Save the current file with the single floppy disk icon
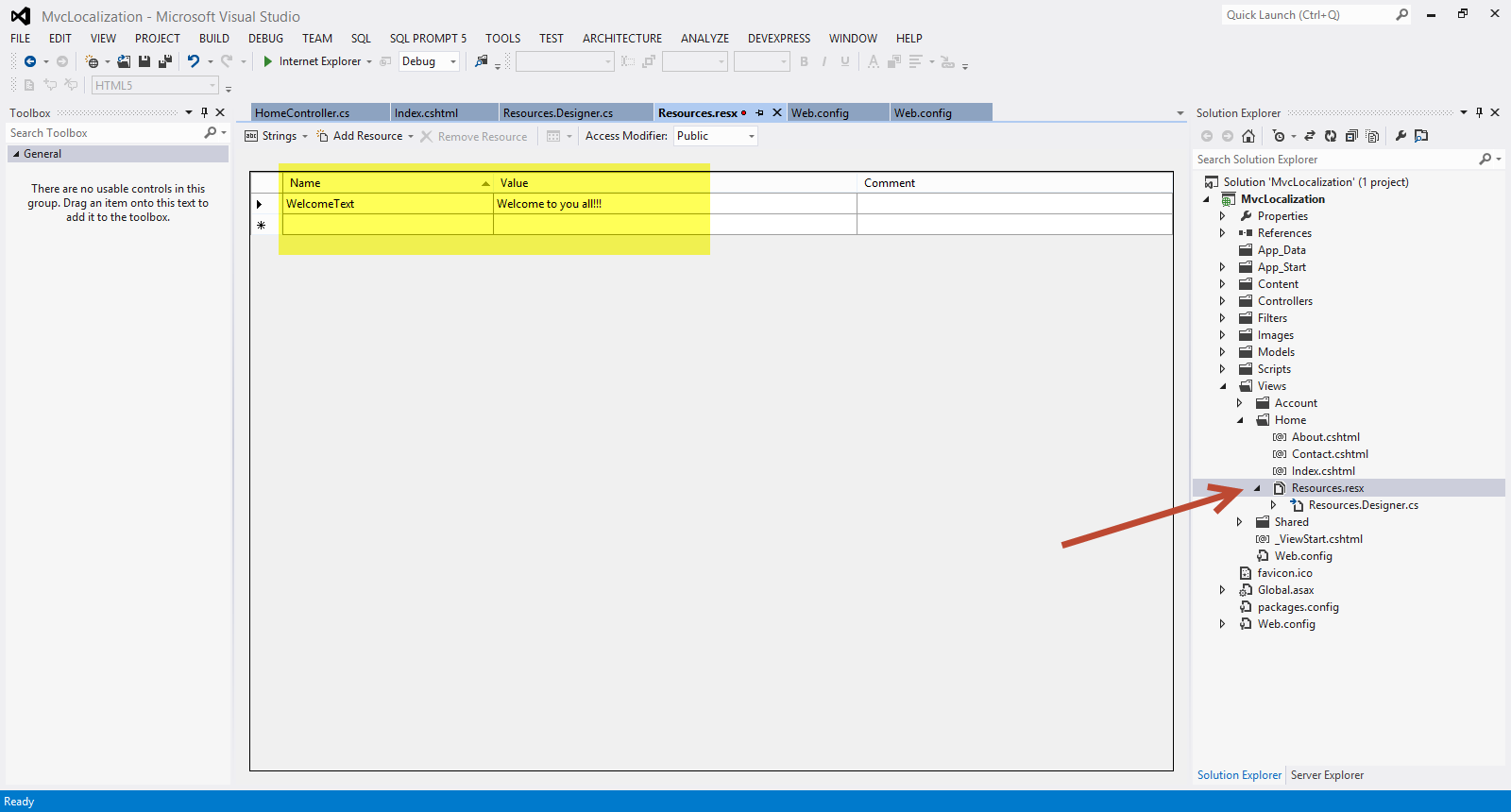Viewport: 1511px width, 812px height. 144,61
